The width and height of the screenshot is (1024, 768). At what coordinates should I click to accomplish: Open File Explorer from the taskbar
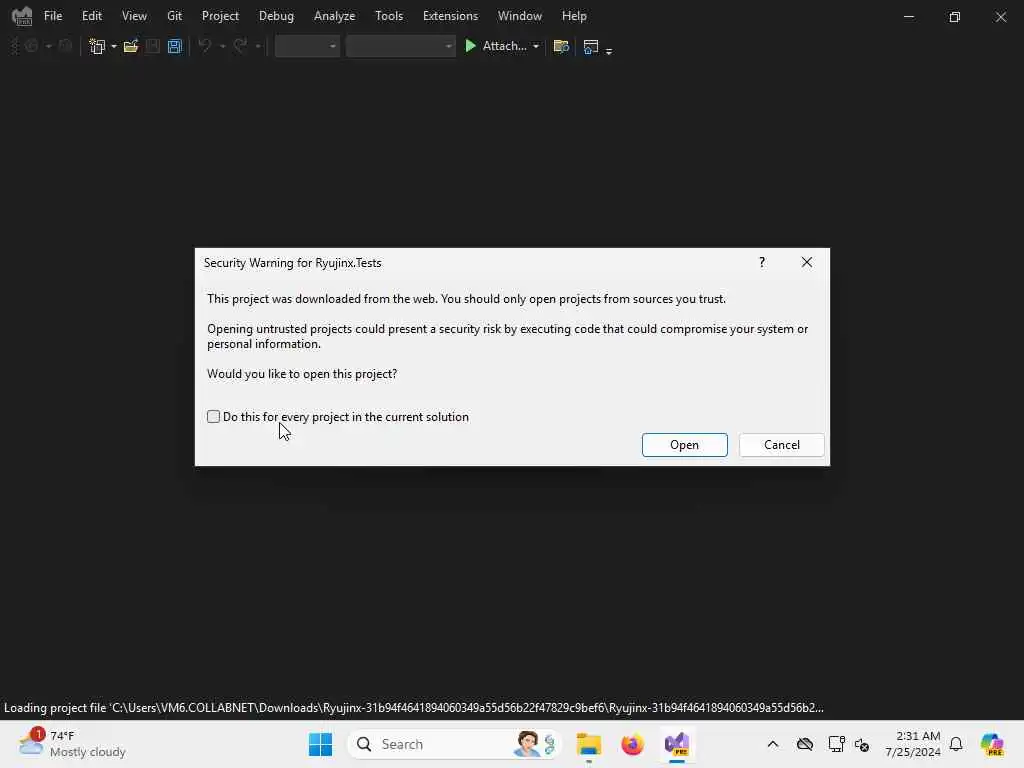click(588, 744)
